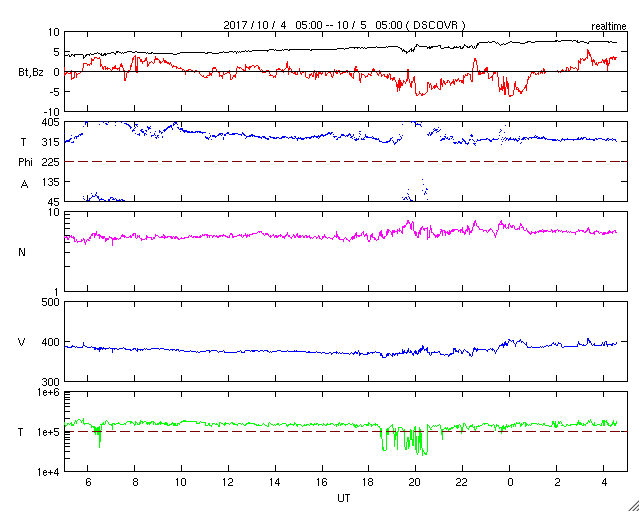Click the "1e+6" temperature tick
The height and width of the screenshot is (512, 640).
48,392
